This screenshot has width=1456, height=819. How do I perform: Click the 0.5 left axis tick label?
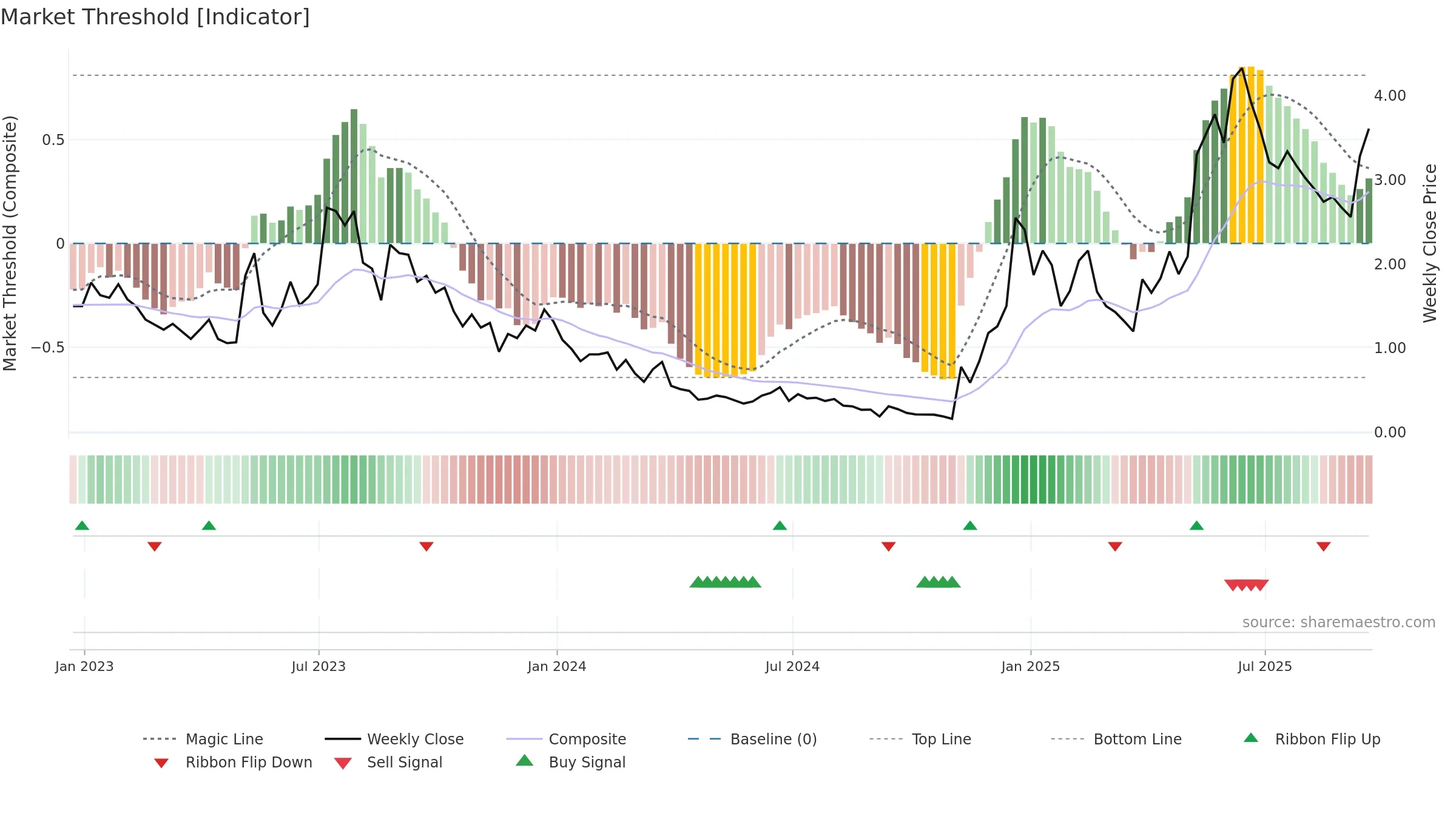[x=53, y=140]
